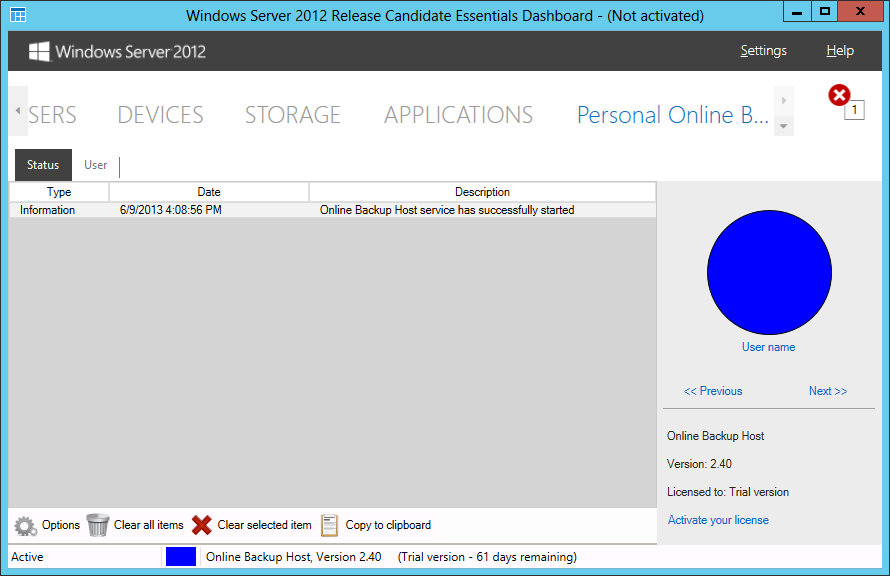Open the navigation tabs overflow dropdown
This screenshot has width=890, height=576.
point(784,125)
